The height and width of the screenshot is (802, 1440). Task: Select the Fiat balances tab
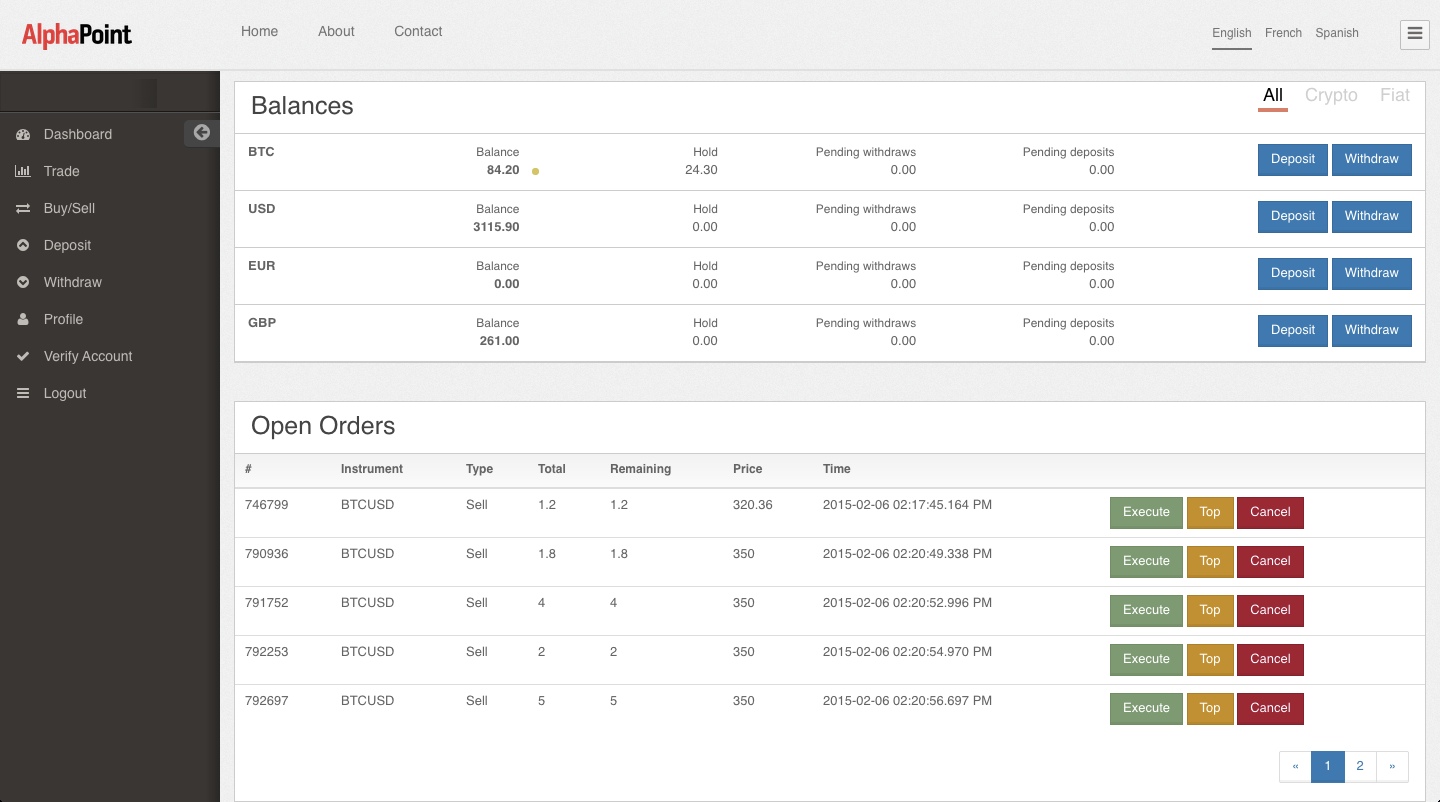[x=1394, y=95]
